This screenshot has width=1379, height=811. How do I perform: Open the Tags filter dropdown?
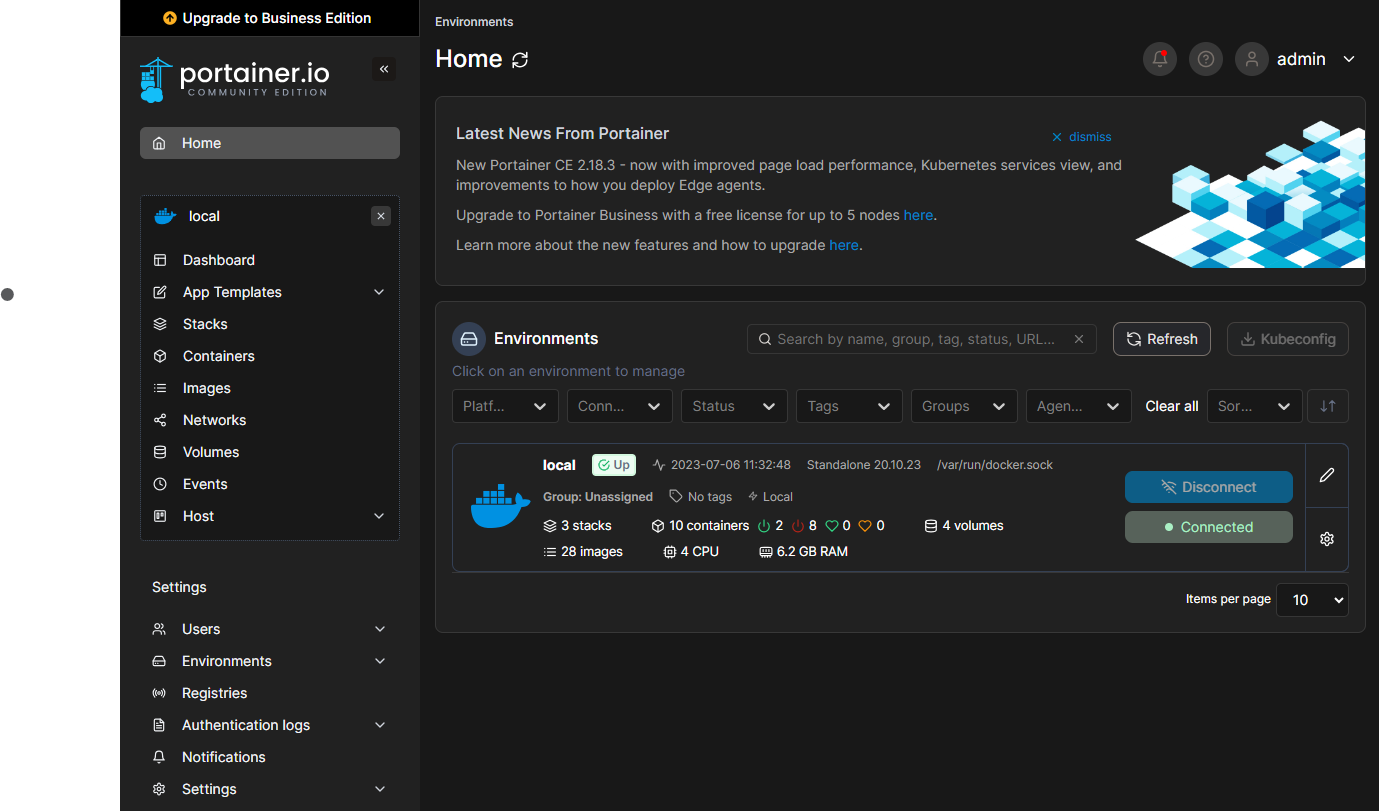pyautogui.click(x=850, y=406)
